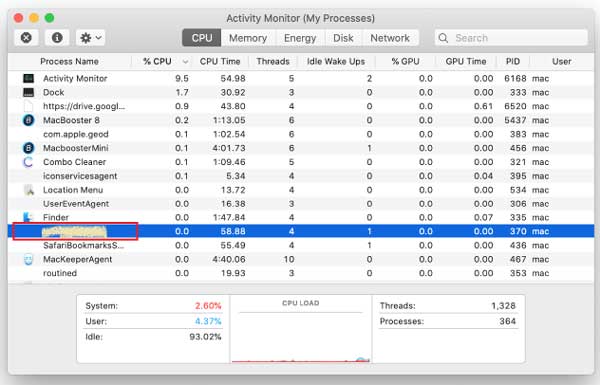Select the Finder process name
The width and height of the screenshot is (600, 385).
[x=55, y=217]
